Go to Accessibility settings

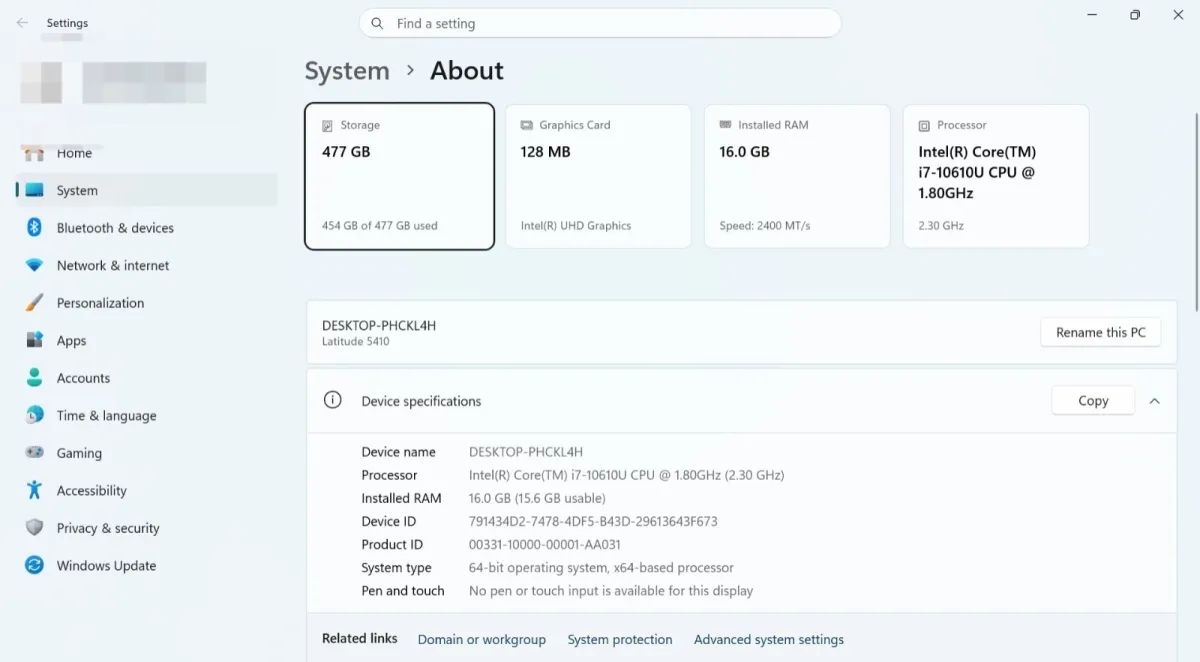[147, 490]
